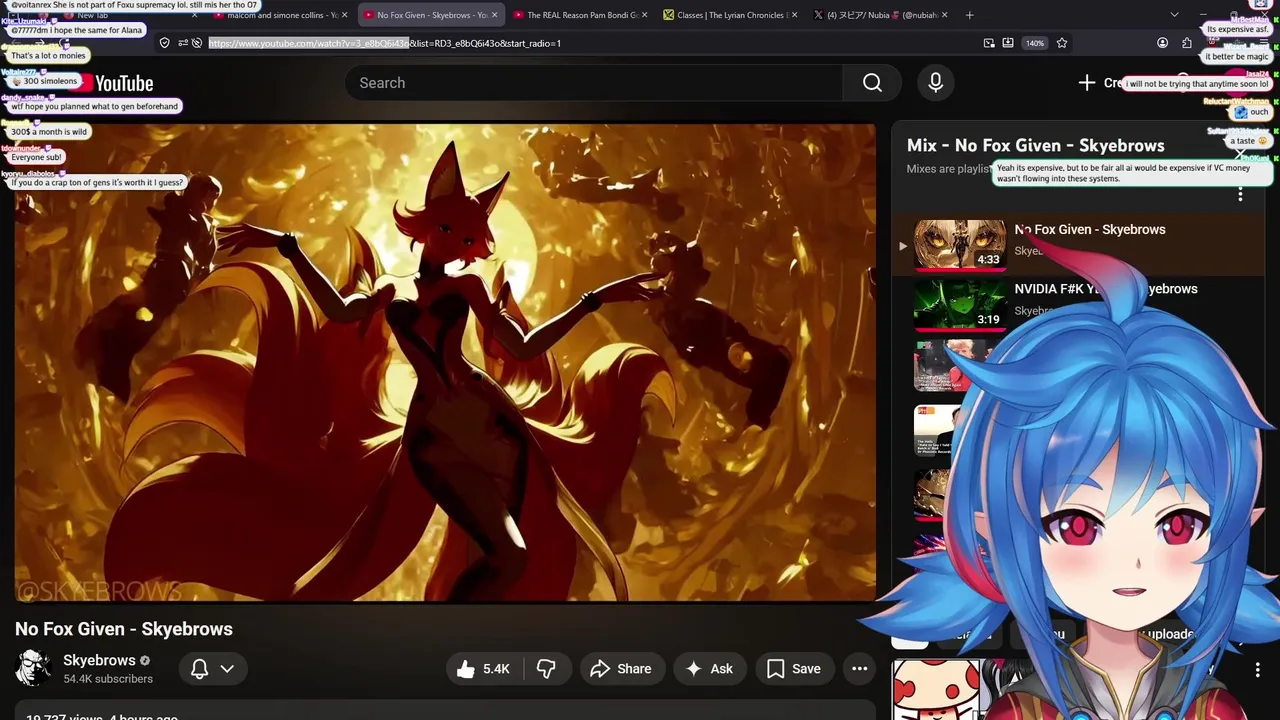This screenshot has height=720, width=1280.
Task: Open the Ask AI button
Action: pos(709,669)
